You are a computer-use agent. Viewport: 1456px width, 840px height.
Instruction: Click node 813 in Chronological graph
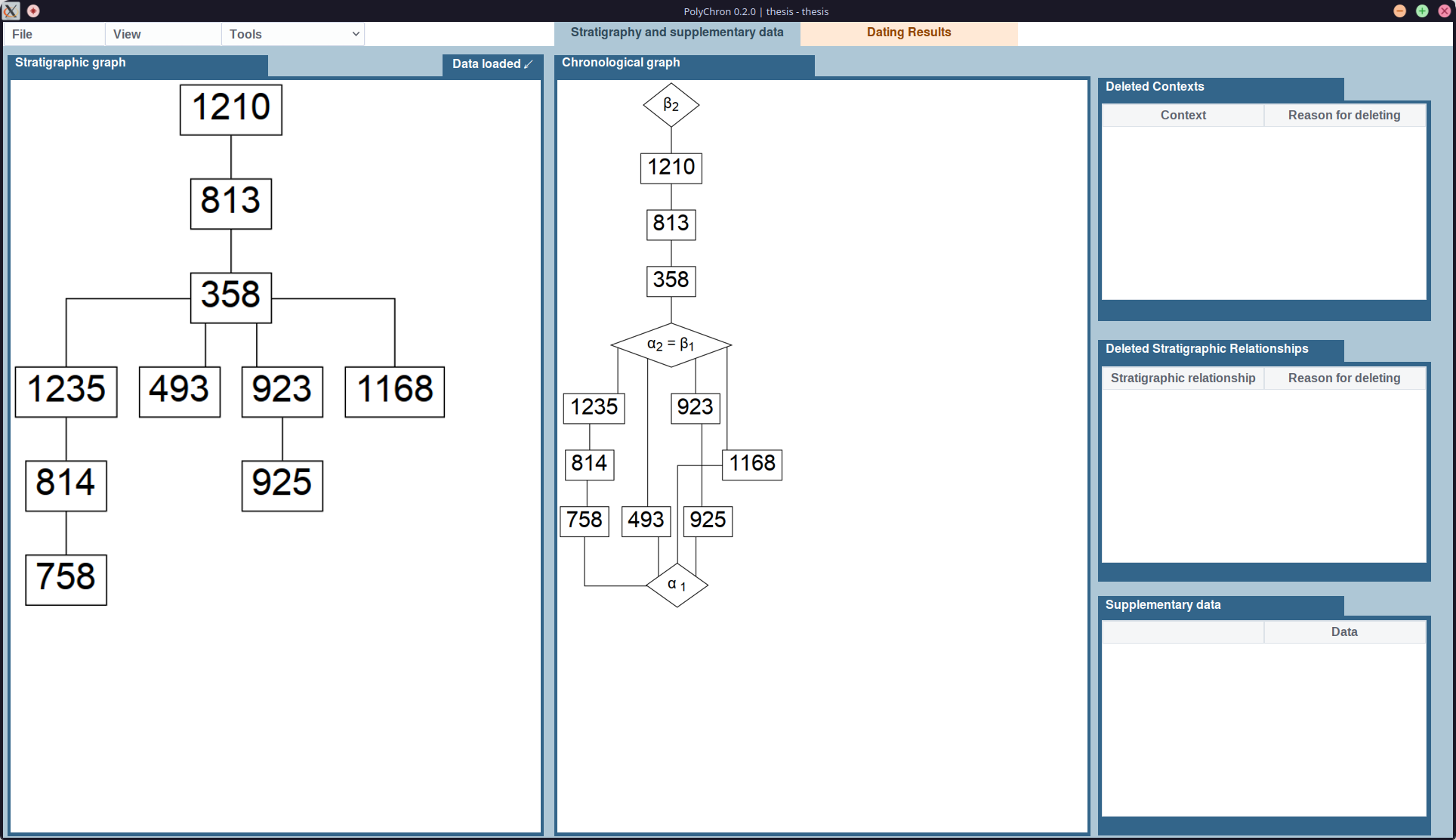tap(671, 224)
